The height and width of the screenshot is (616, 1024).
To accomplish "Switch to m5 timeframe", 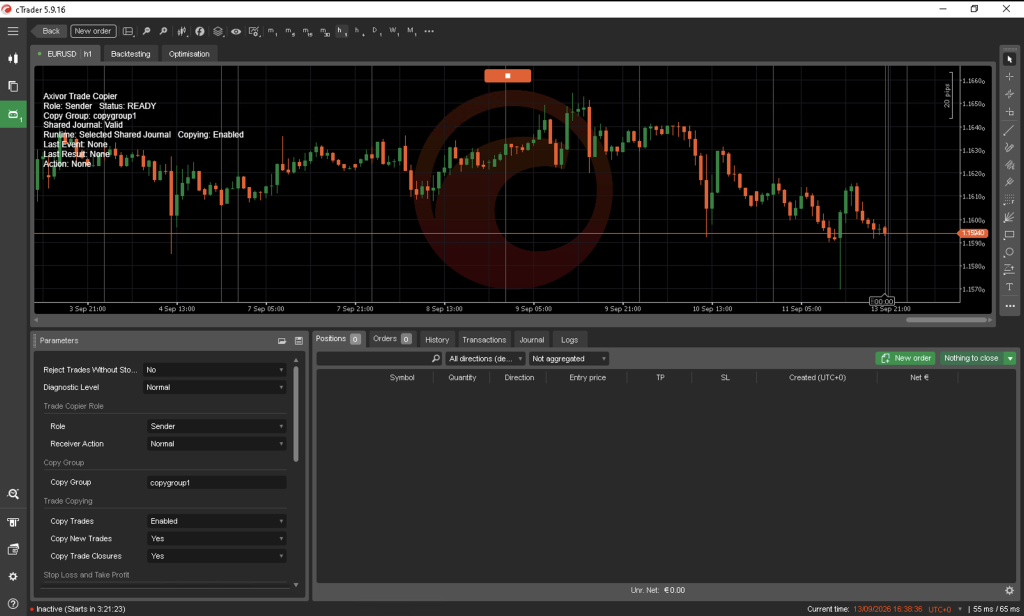I will 290,31.
